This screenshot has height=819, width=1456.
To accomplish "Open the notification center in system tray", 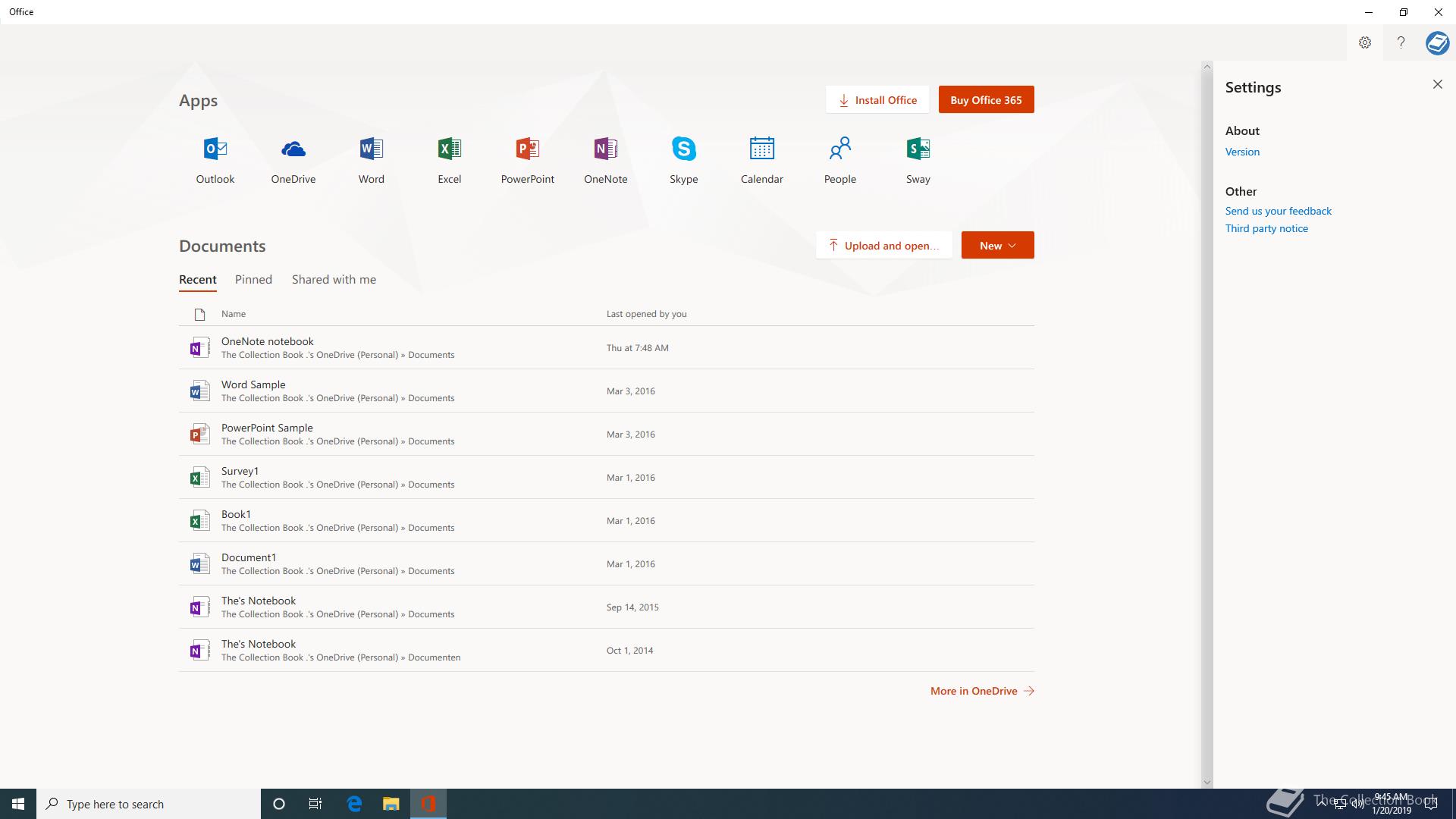I will [x=1431, y=804].
